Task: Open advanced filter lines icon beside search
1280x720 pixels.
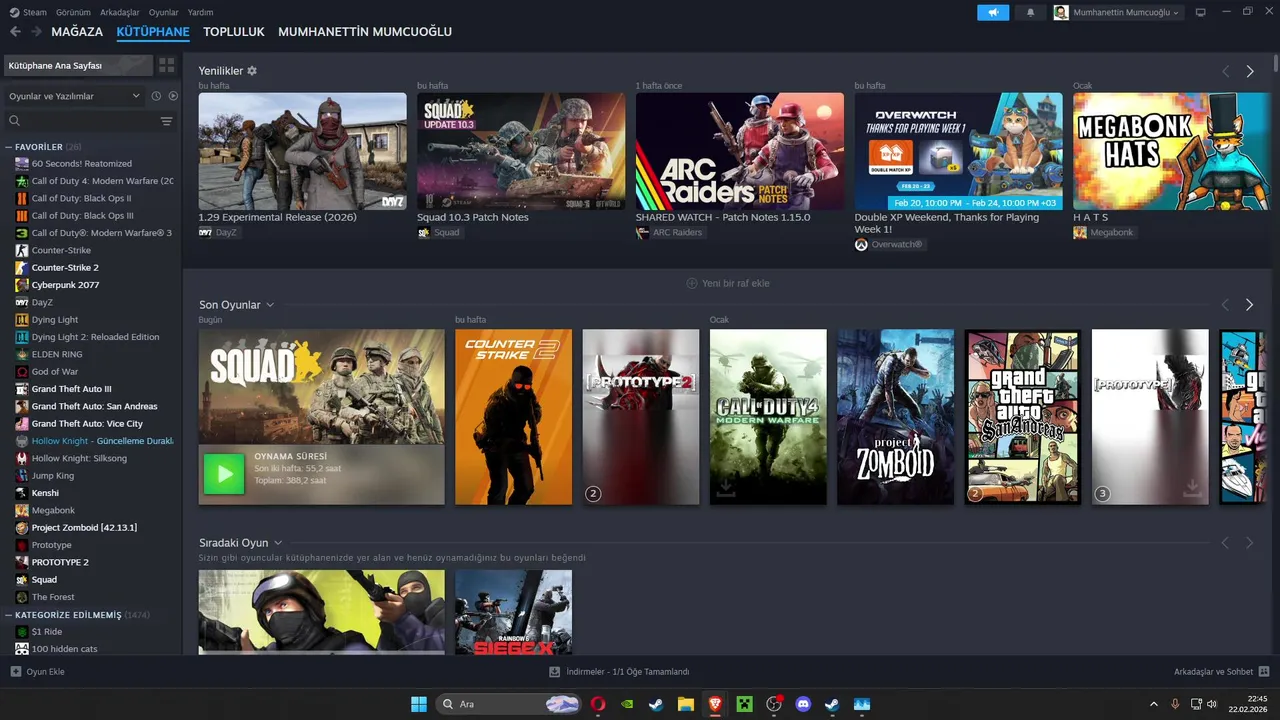Action: [x=167, y=121]
